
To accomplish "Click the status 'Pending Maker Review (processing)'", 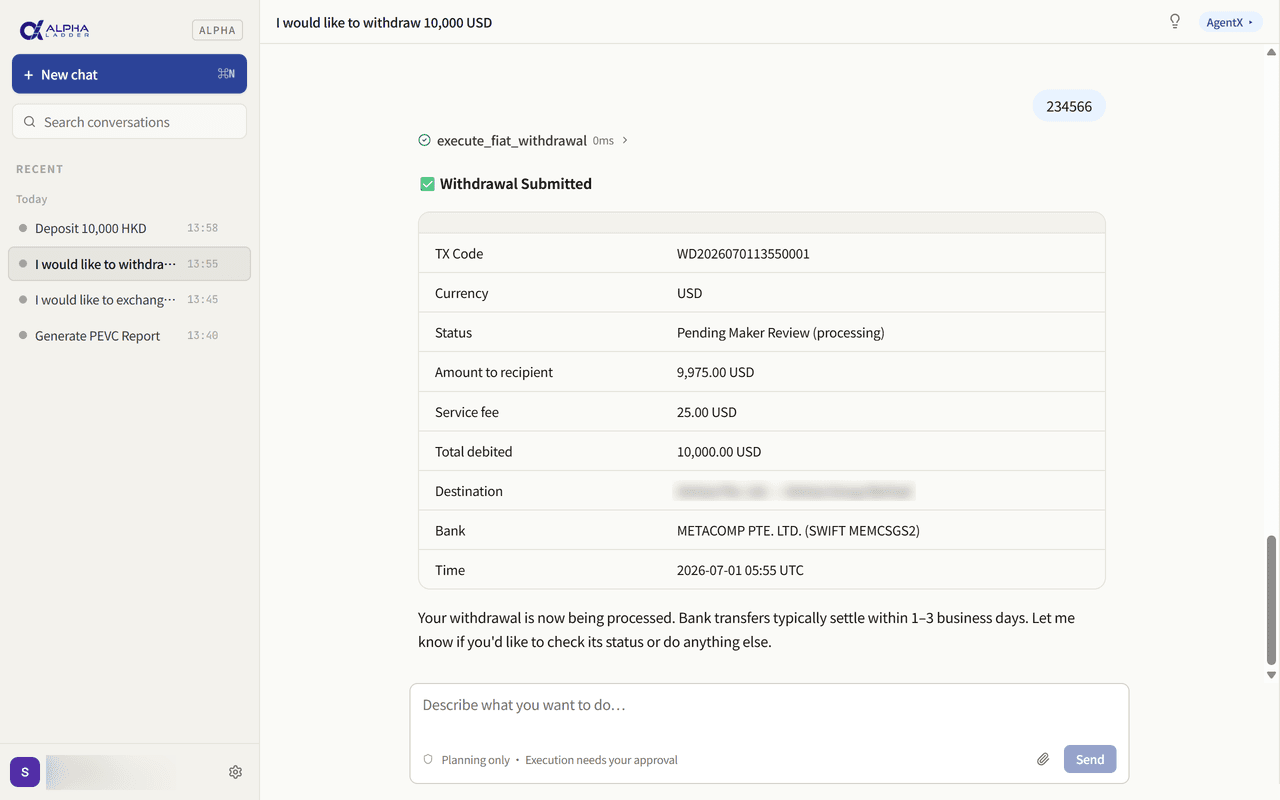I will coord(781,333).
